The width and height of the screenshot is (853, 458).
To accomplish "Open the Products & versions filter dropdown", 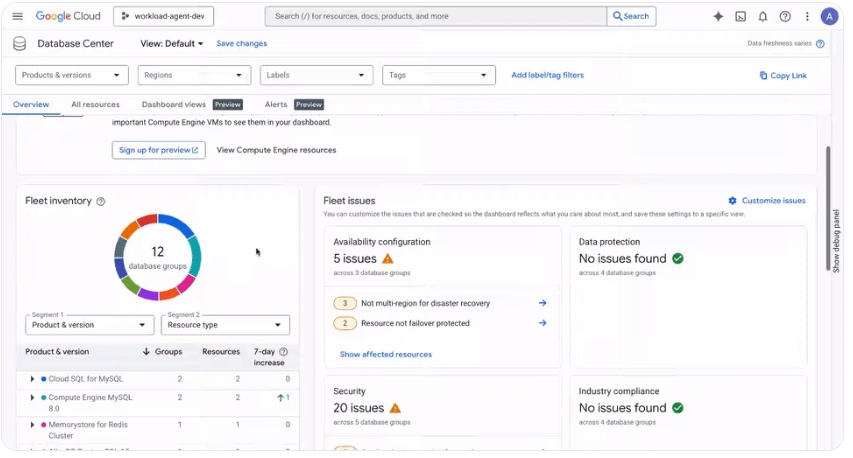I will click(x=72, y=75).
